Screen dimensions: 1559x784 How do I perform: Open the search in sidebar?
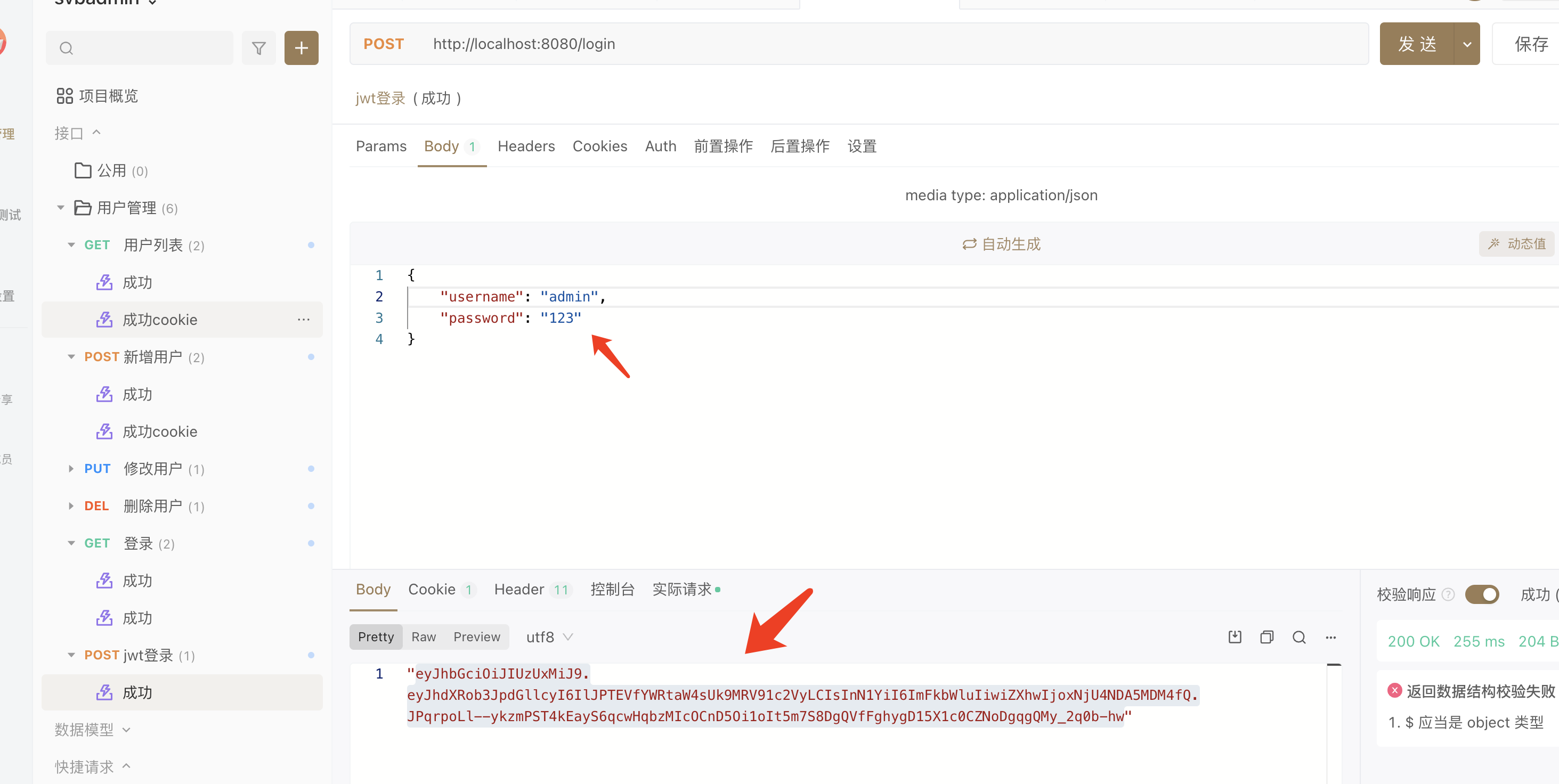point(66,48)
